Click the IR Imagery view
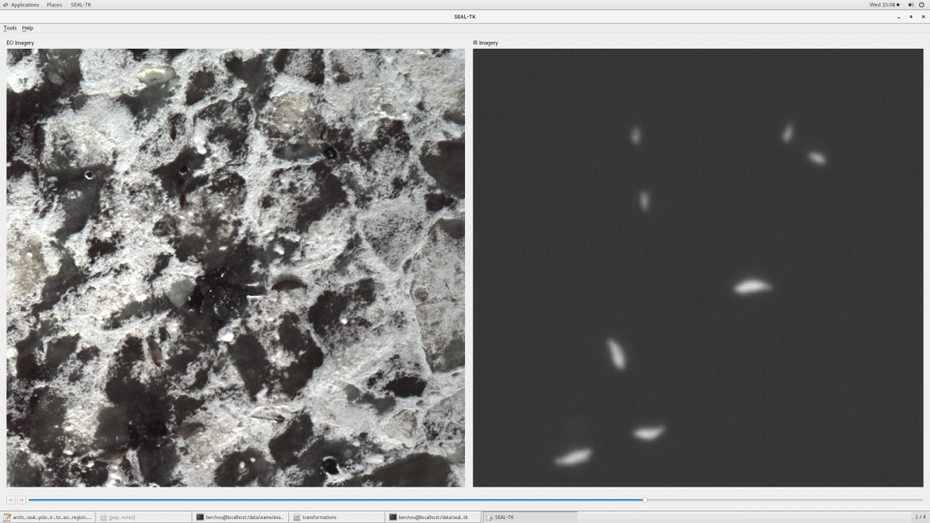Image resolution: width=930 pixels, height=523 pixels. (698, 267)
